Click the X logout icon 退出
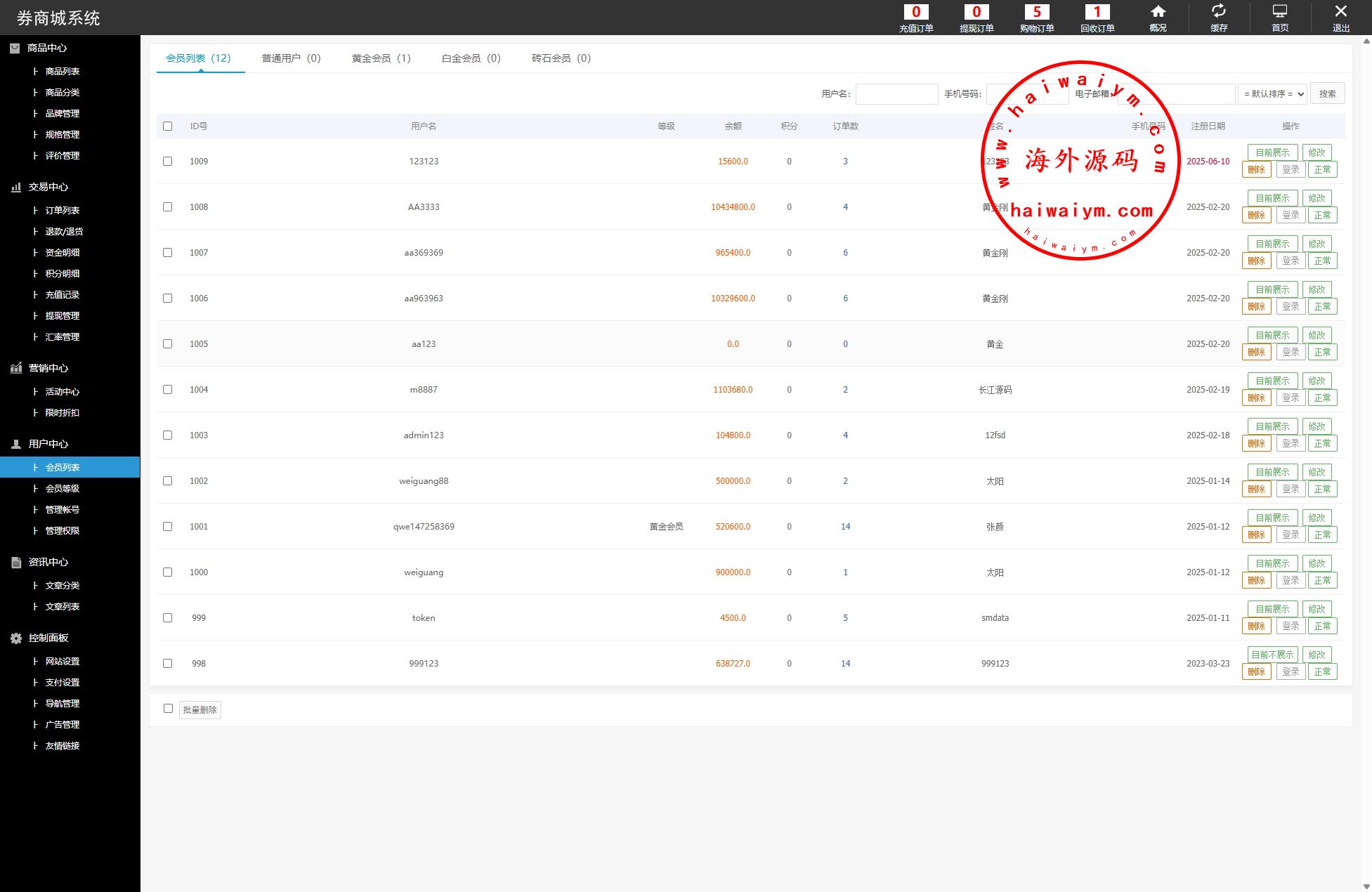Screen dimensions: 1372x892 (1340, 12)
